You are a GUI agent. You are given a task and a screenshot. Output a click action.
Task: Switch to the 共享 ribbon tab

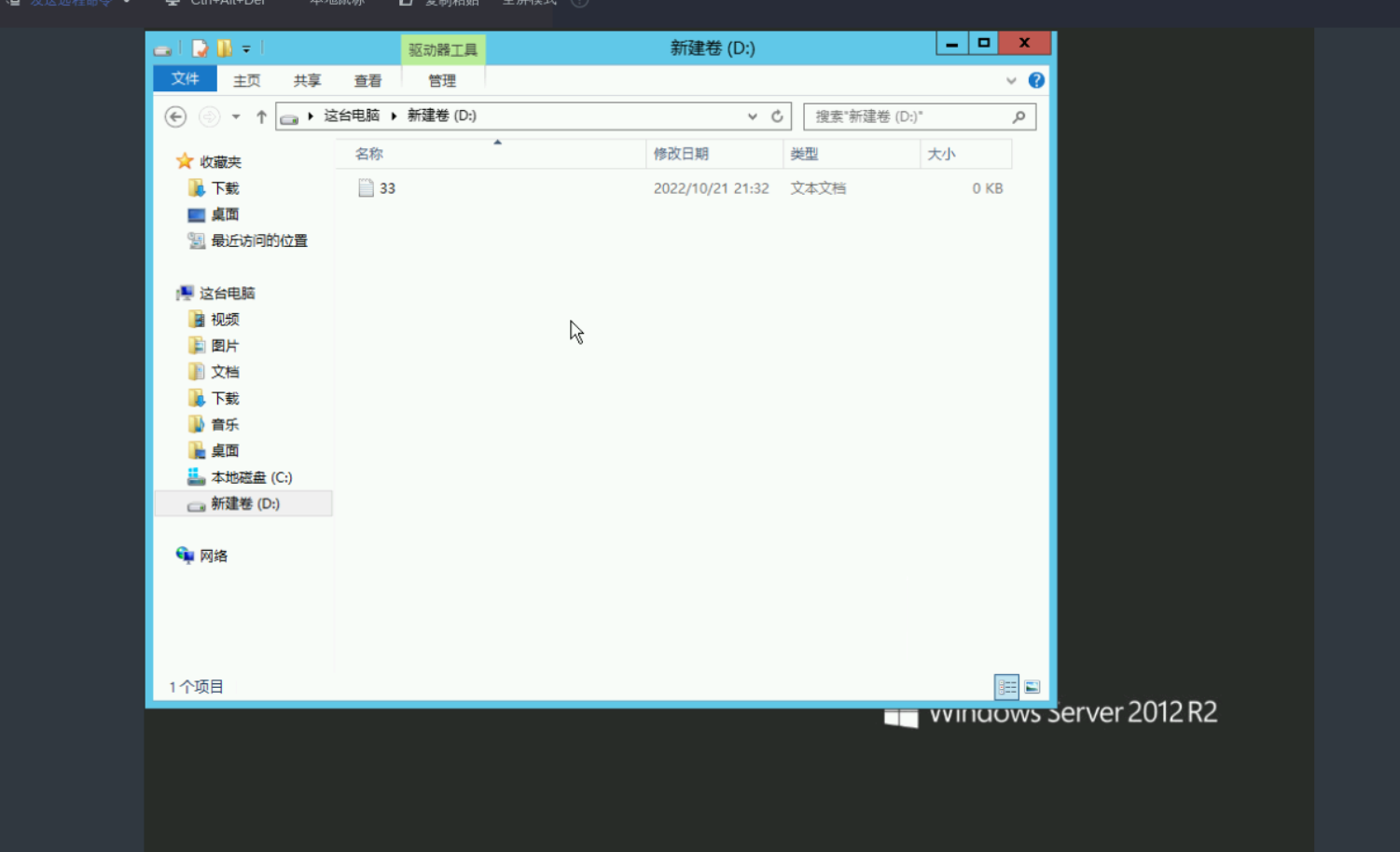[x=307, y=80]
